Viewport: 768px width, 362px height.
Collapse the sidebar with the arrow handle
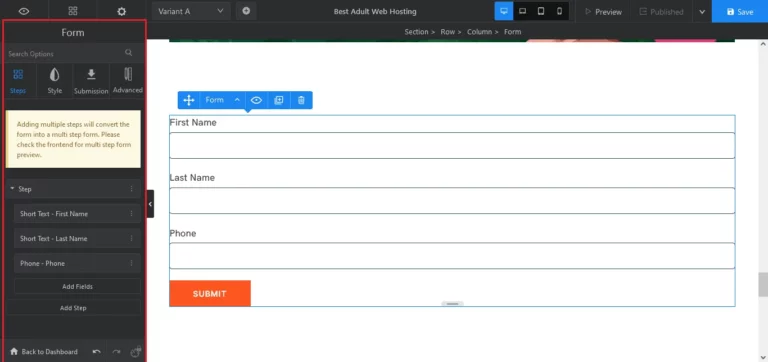click(150, 204)
